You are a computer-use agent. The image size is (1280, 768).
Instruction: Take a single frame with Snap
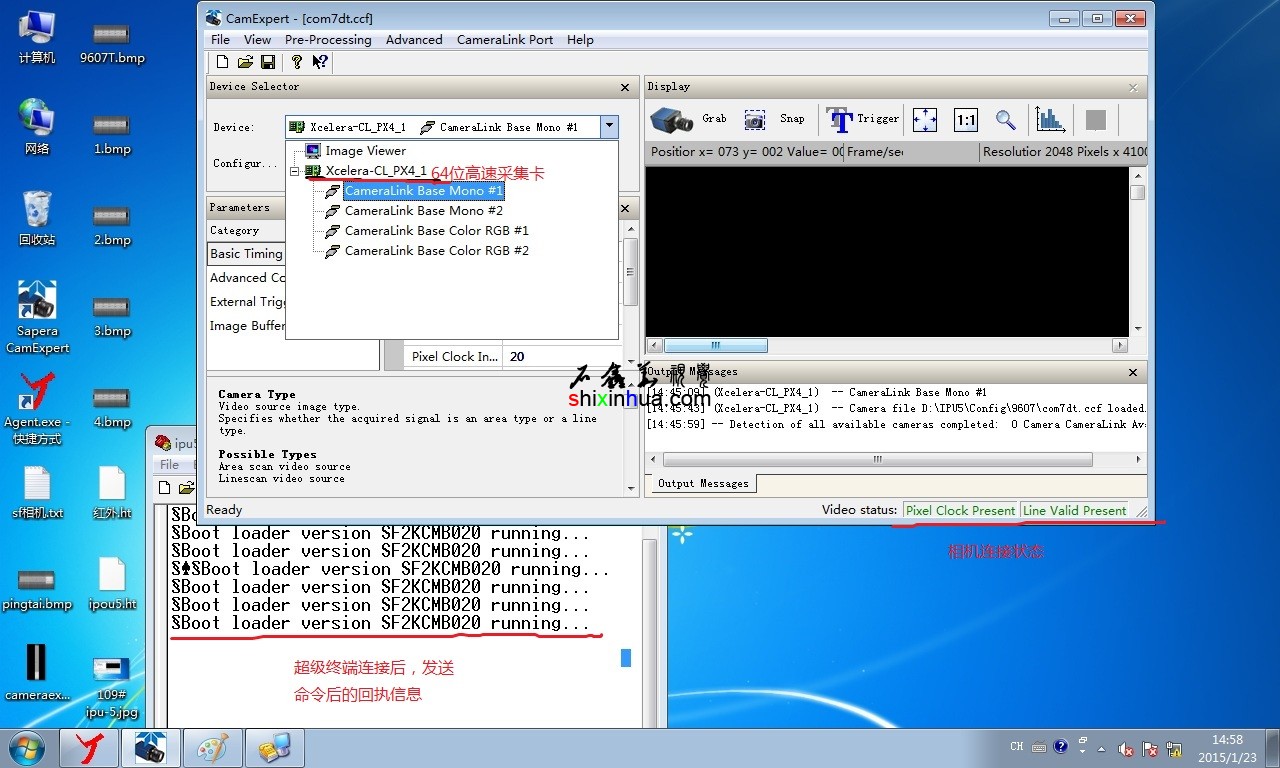pos(755,120)
